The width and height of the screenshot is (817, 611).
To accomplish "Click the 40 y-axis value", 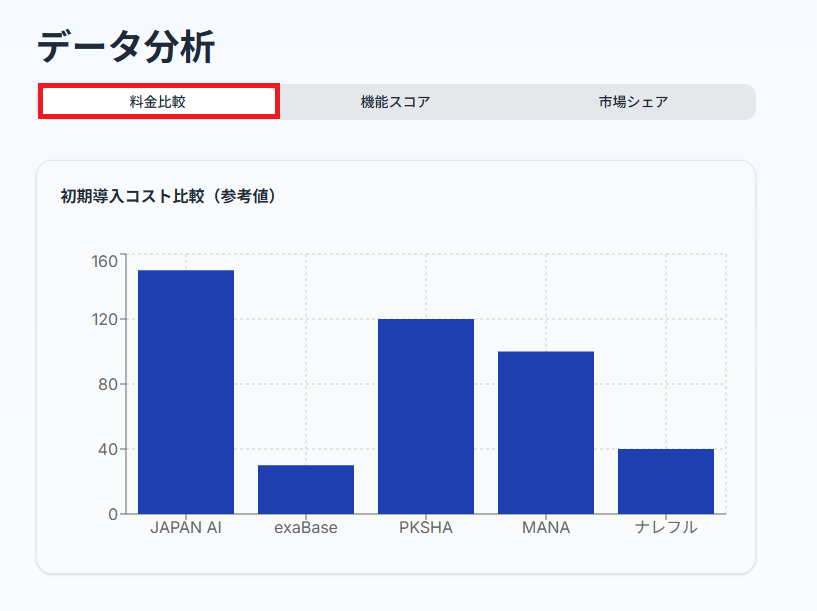I will [x=108, y=450].
